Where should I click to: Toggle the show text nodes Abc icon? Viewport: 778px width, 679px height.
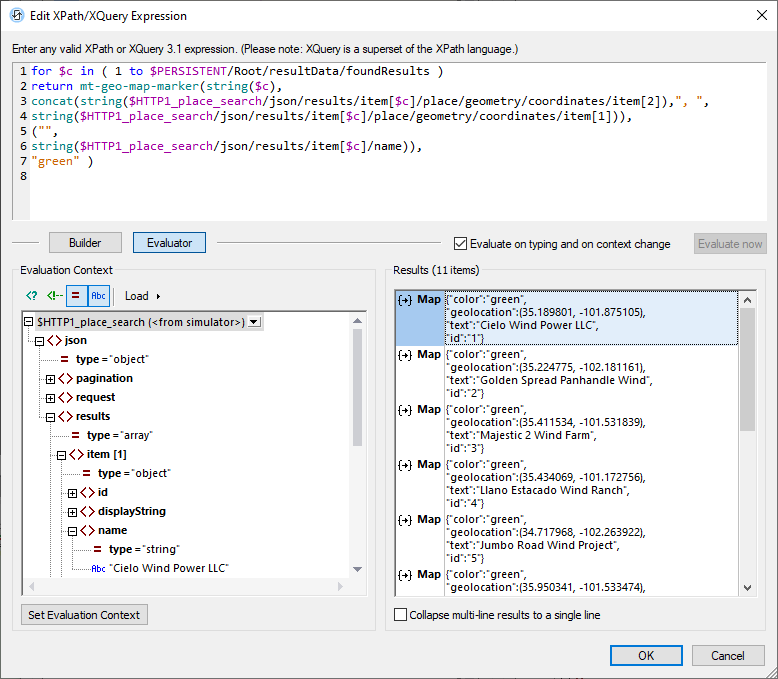(98, 296)
